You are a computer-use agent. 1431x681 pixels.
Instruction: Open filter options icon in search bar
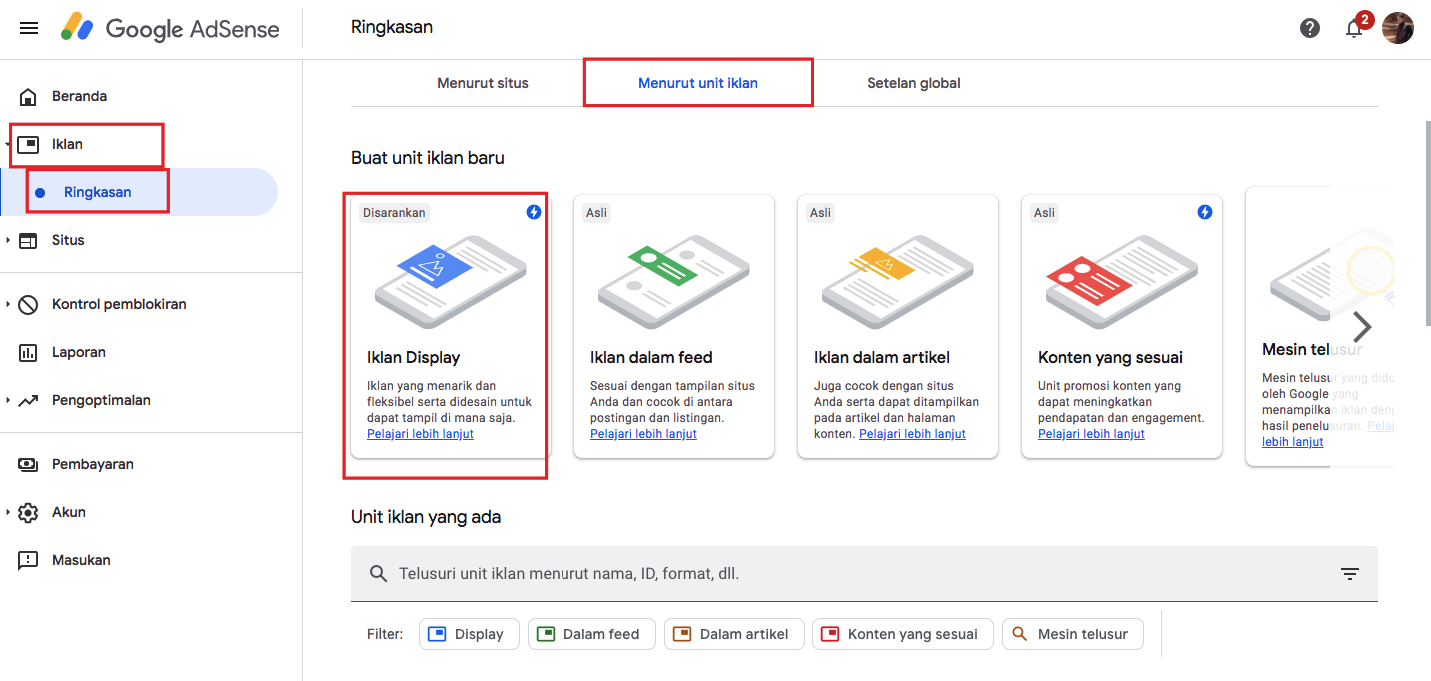tap(1350, 574)
